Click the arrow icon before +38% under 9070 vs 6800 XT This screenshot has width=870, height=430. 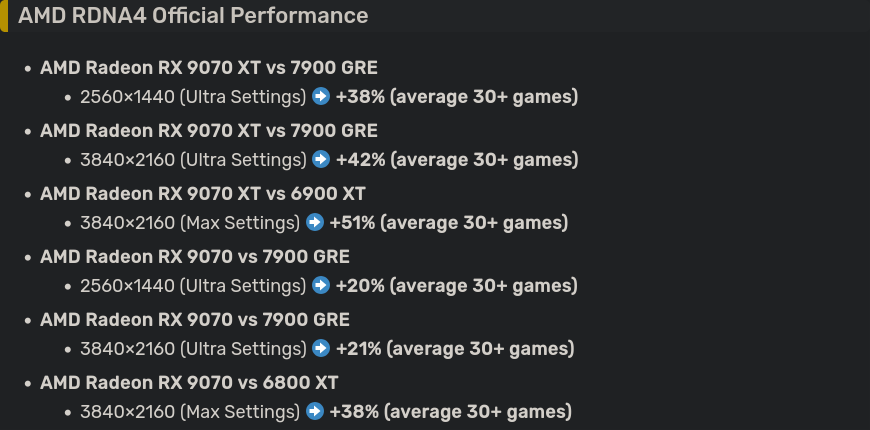[315, 412]
